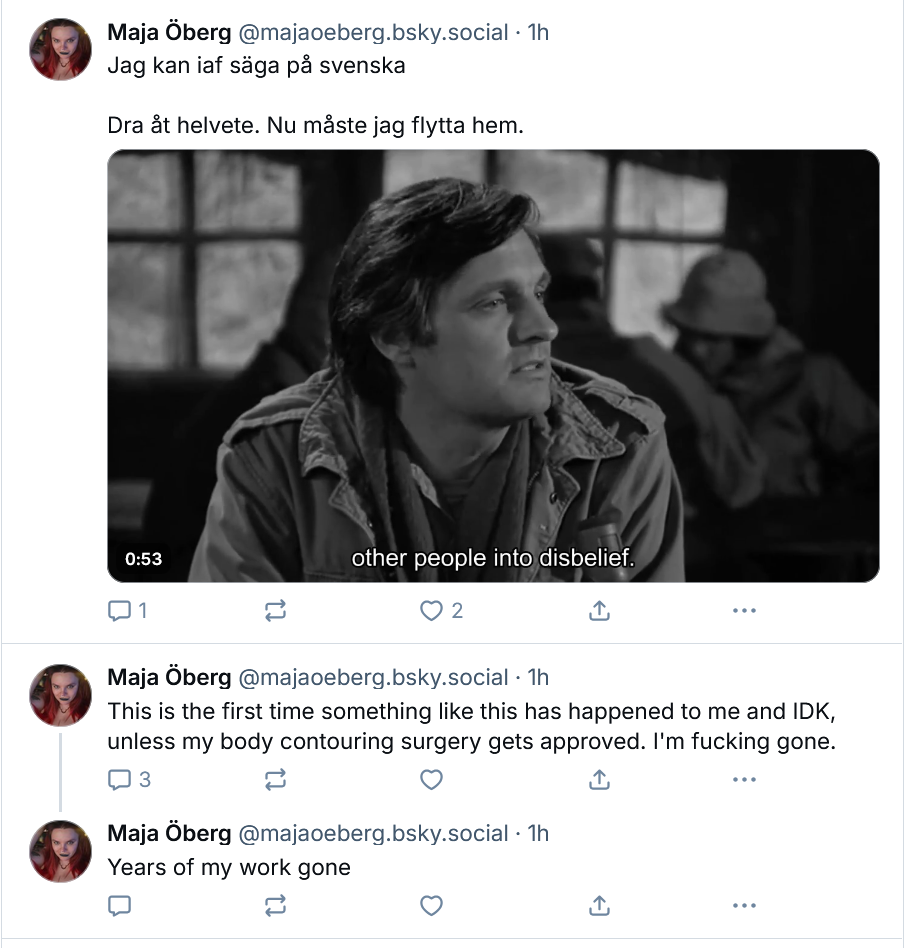
Task: Reply to "Years of my work gone" post
Action: click(x=119, y=906)
